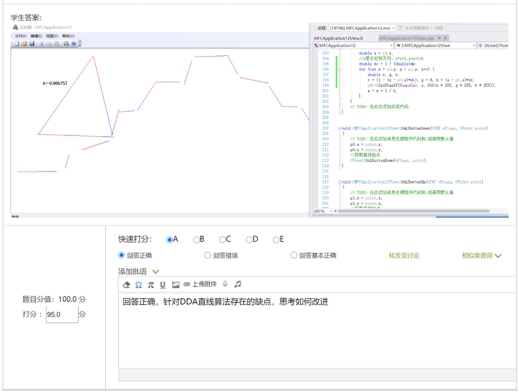Click the score input field showing 95.0
This screenshot has width=519, height=392.
coord(62,314)
